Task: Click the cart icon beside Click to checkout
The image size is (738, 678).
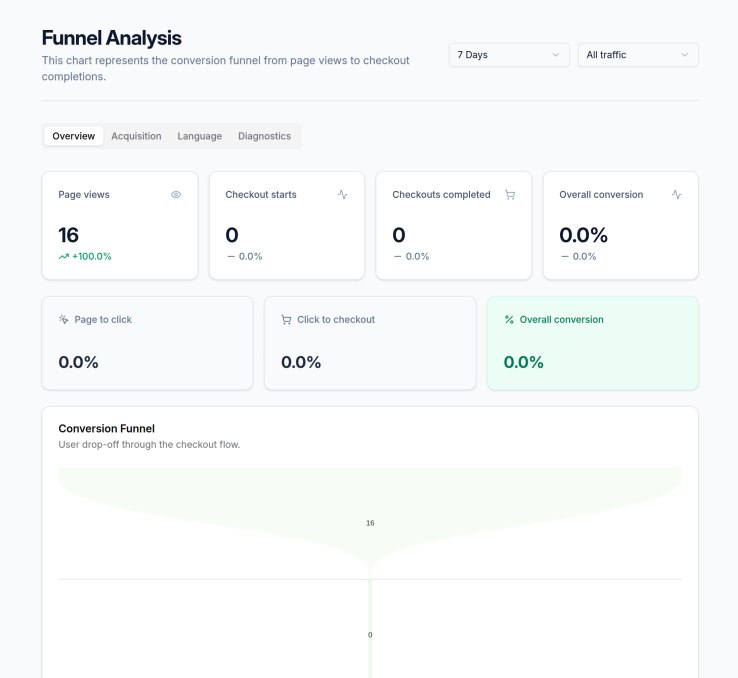Action: 286,320
